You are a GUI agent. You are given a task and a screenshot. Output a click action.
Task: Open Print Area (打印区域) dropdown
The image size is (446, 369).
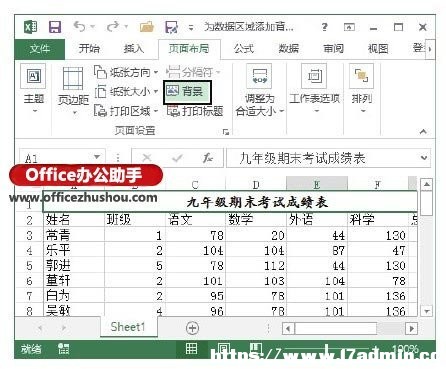point(126,111)
